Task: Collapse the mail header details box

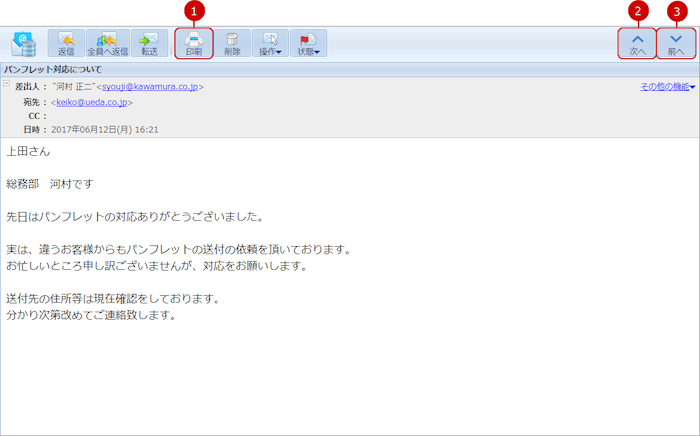Action: [x=7, y=84]
